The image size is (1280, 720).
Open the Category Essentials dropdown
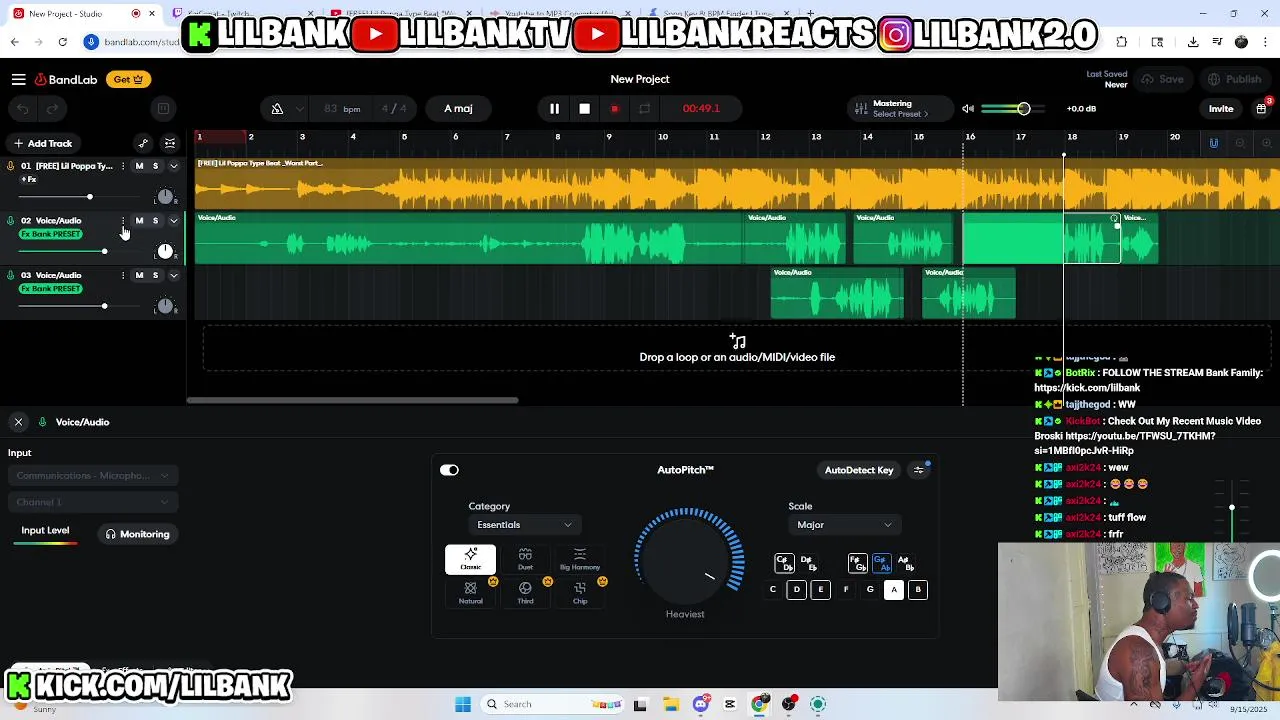(524, 525)
